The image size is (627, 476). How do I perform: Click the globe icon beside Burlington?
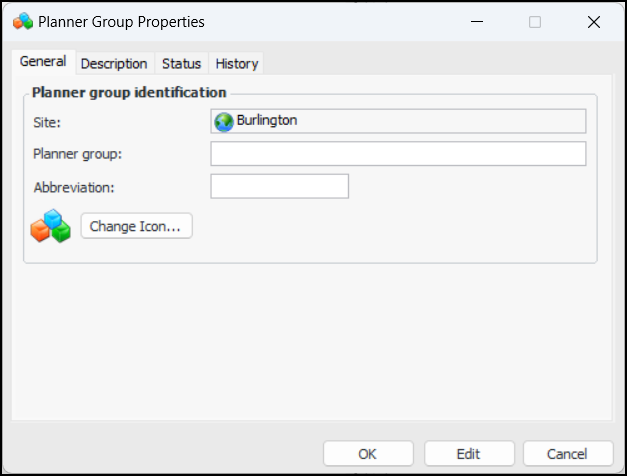click(224, 121)
